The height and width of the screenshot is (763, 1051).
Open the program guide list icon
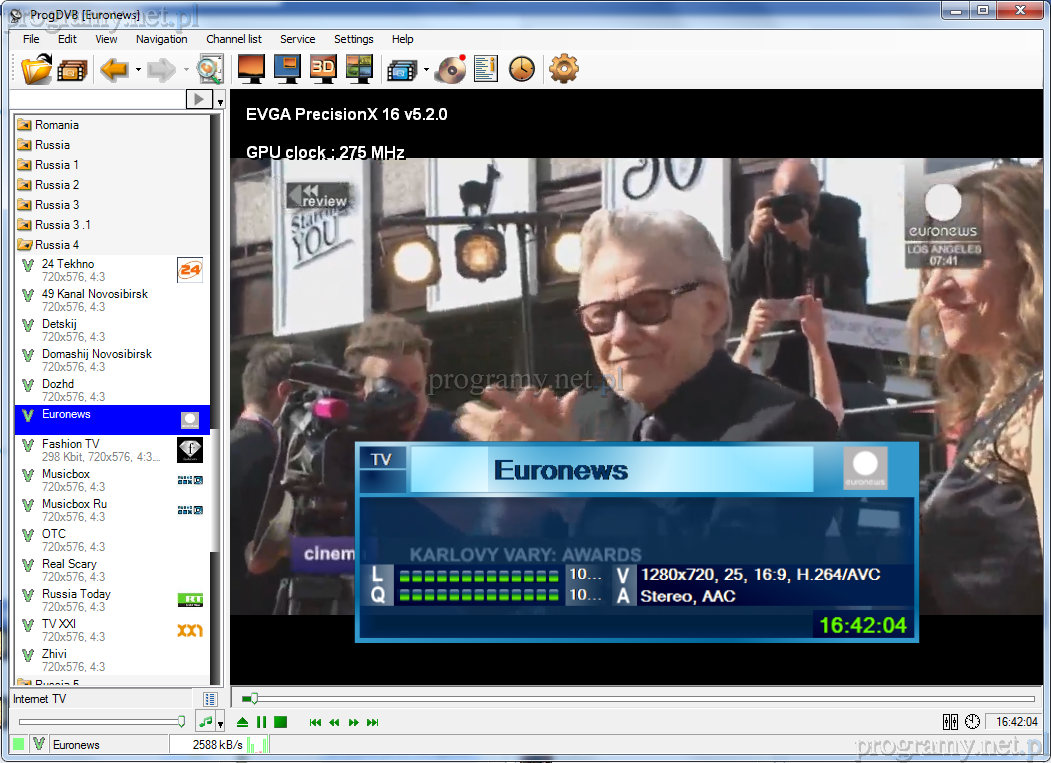tap(486, 69)
